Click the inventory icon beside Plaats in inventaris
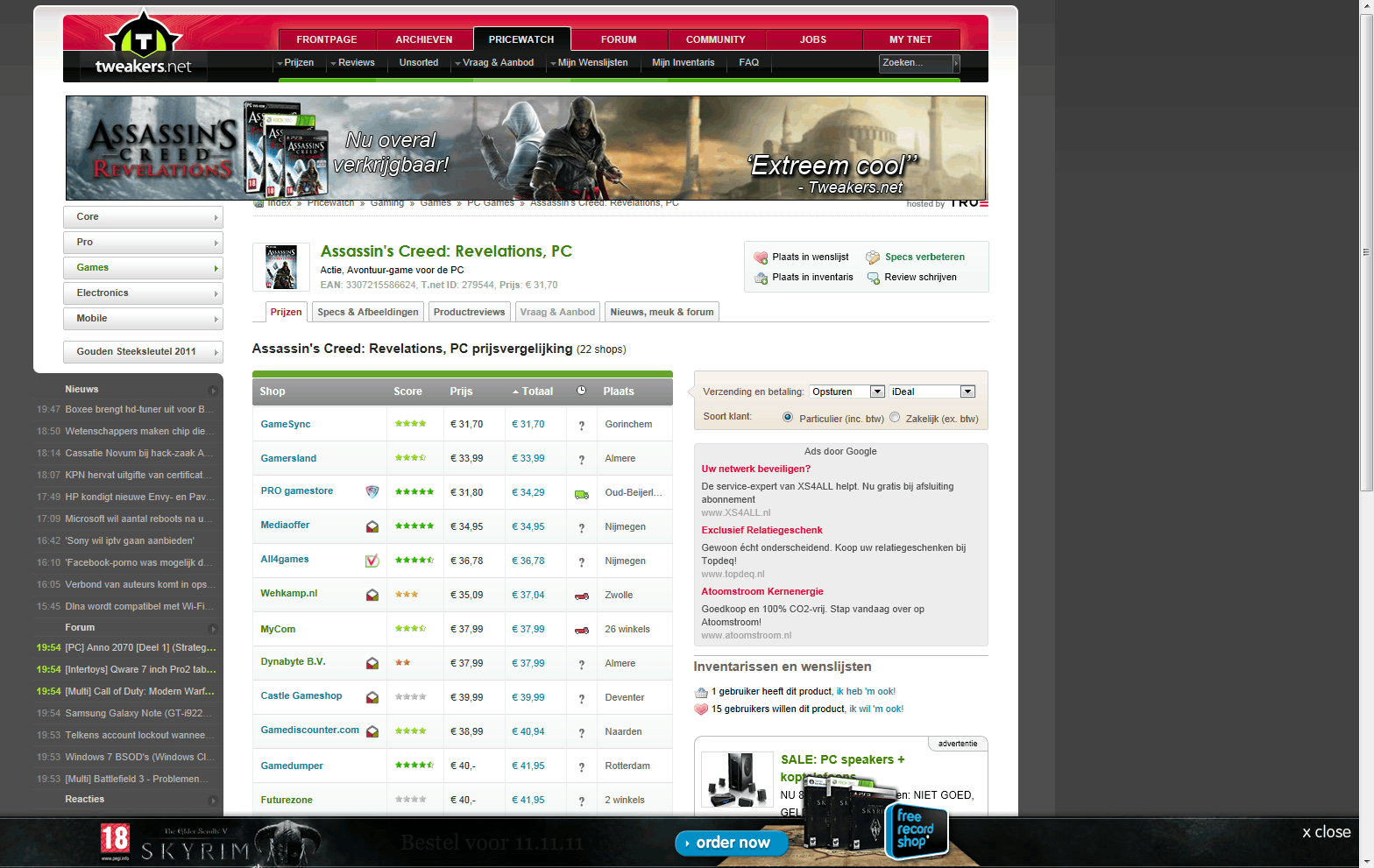 [x=761, y=278]
